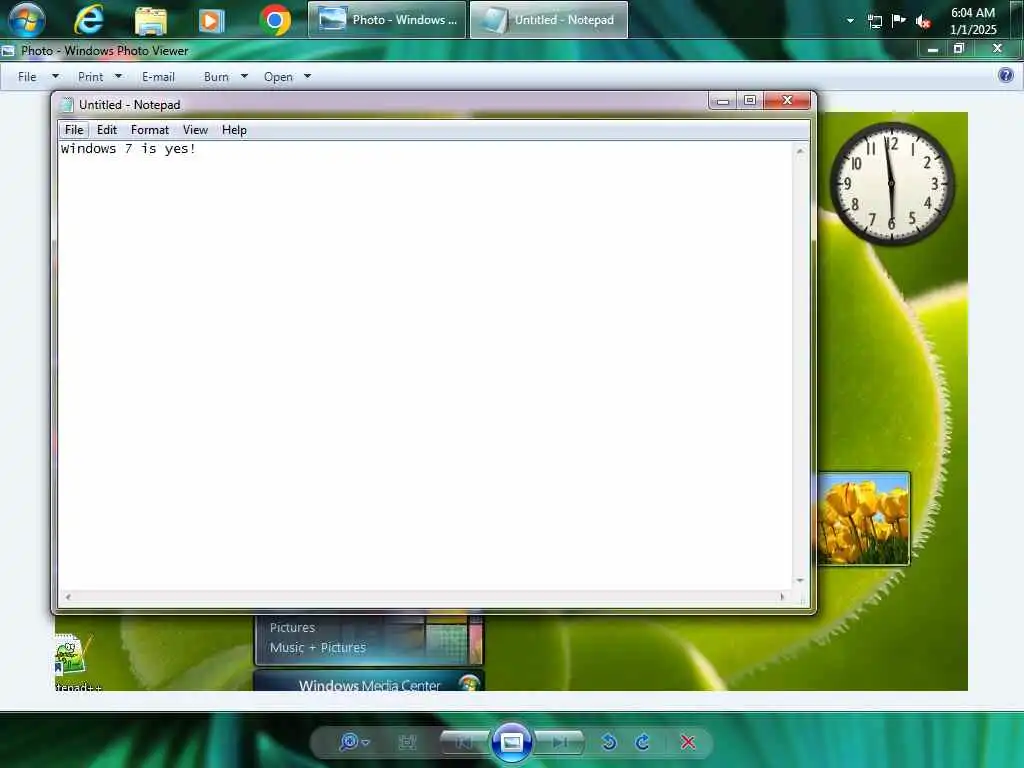Click the Photo Viewer title bar icon

(8, 50)
